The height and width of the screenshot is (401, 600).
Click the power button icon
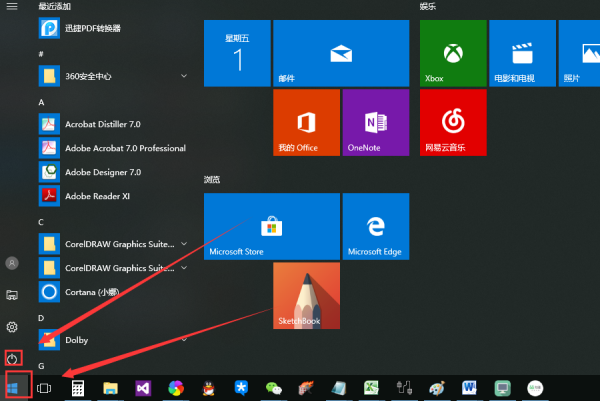tap(13, 357)
